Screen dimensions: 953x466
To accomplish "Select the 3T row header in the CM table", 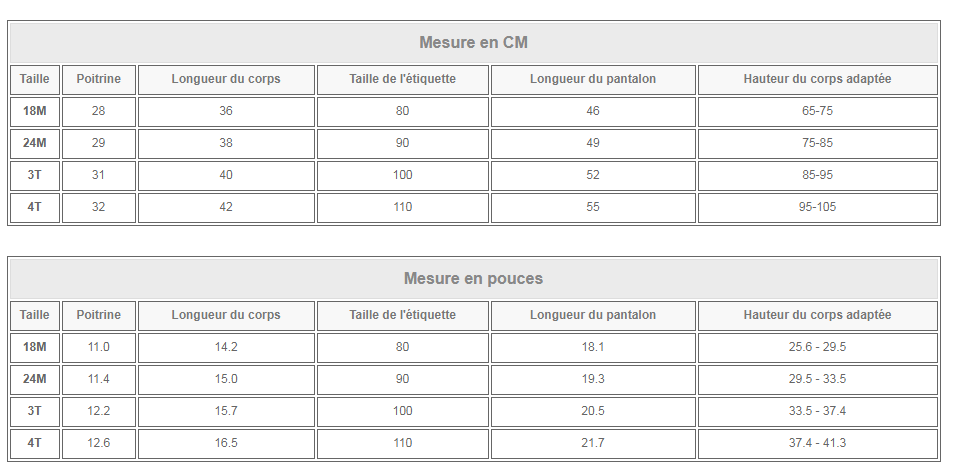I will tap(35, 175).
